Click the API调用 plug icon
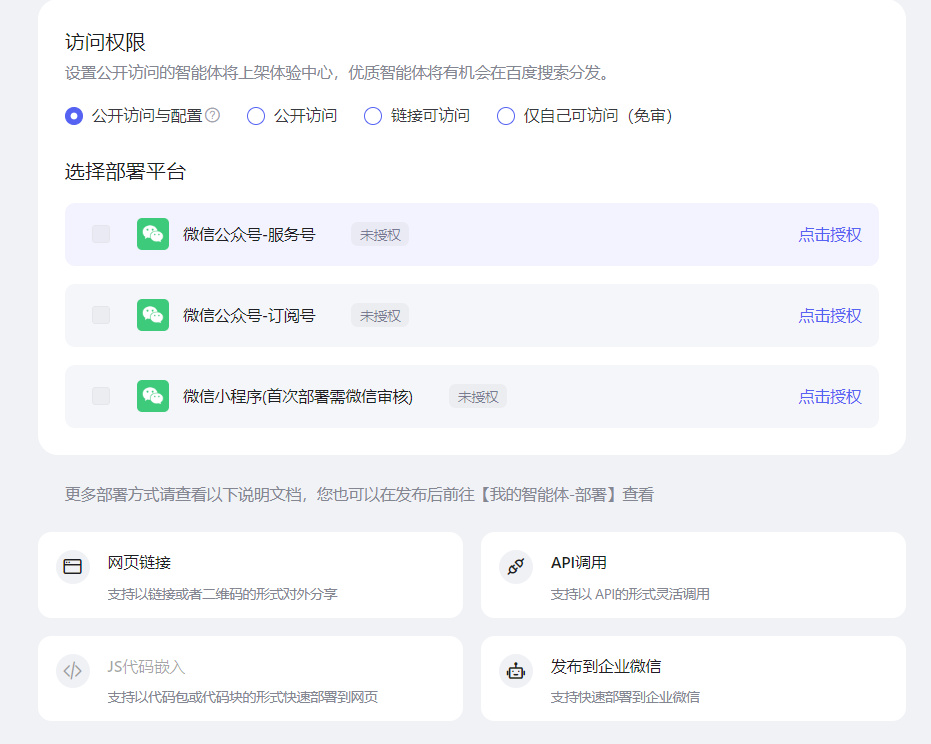 coord(516,566)
